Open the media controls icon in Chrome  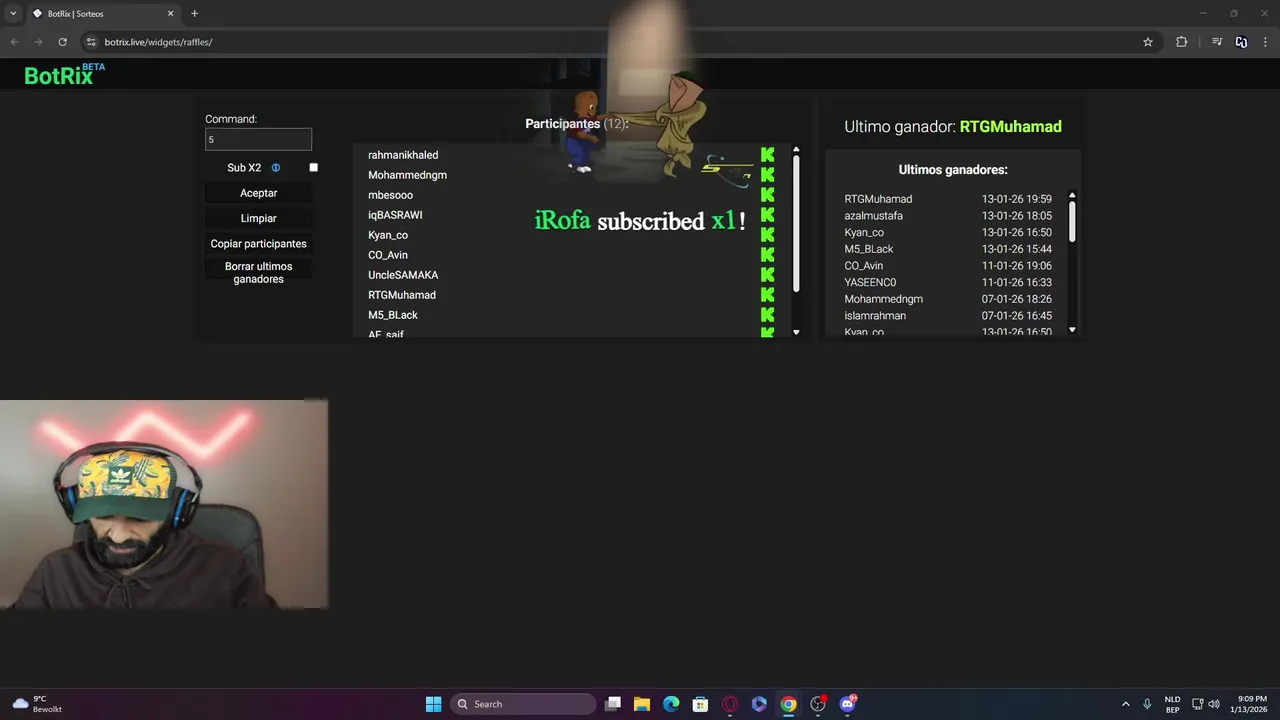pyautogui.click(x=1217, y=42)
